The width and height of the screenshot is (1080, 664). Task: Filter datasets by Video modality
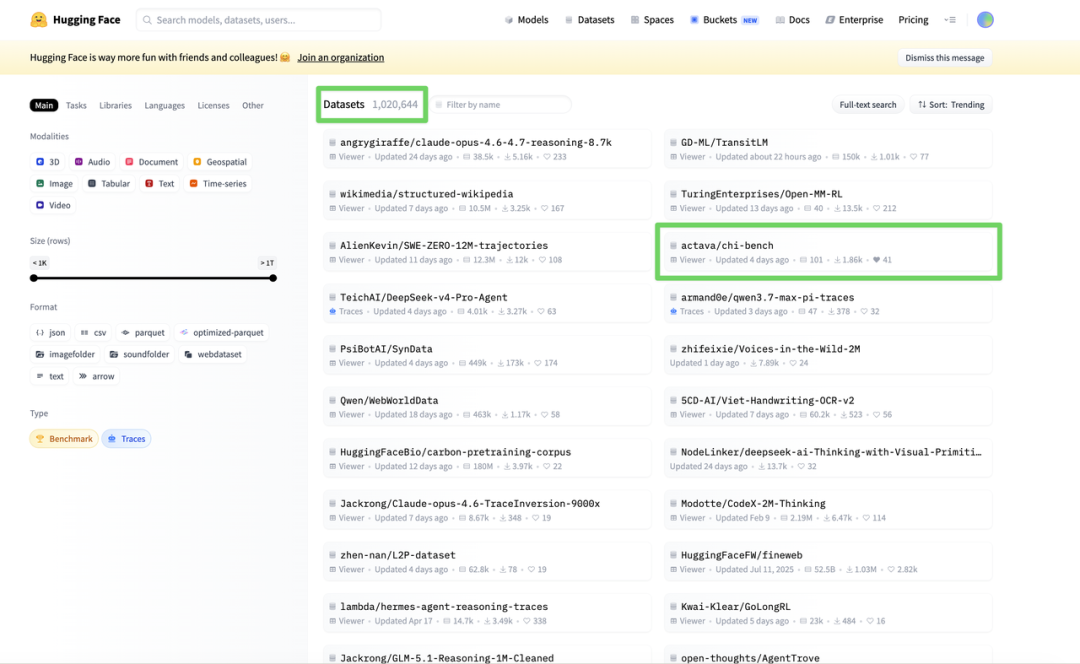(x=53, y=205)
